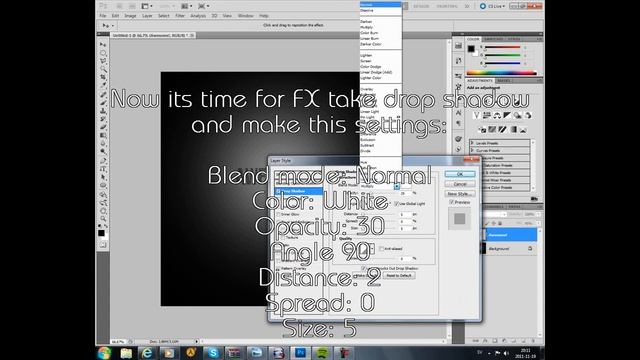Click the Reset to Default button

pyautogui.click(x=399, y=276)
